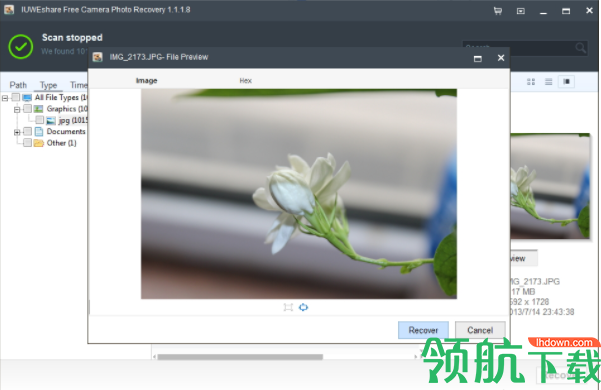Click the horizontal scrollbar thumb
The height and width of the screenshot is (390, 601).
coord(240,357)
